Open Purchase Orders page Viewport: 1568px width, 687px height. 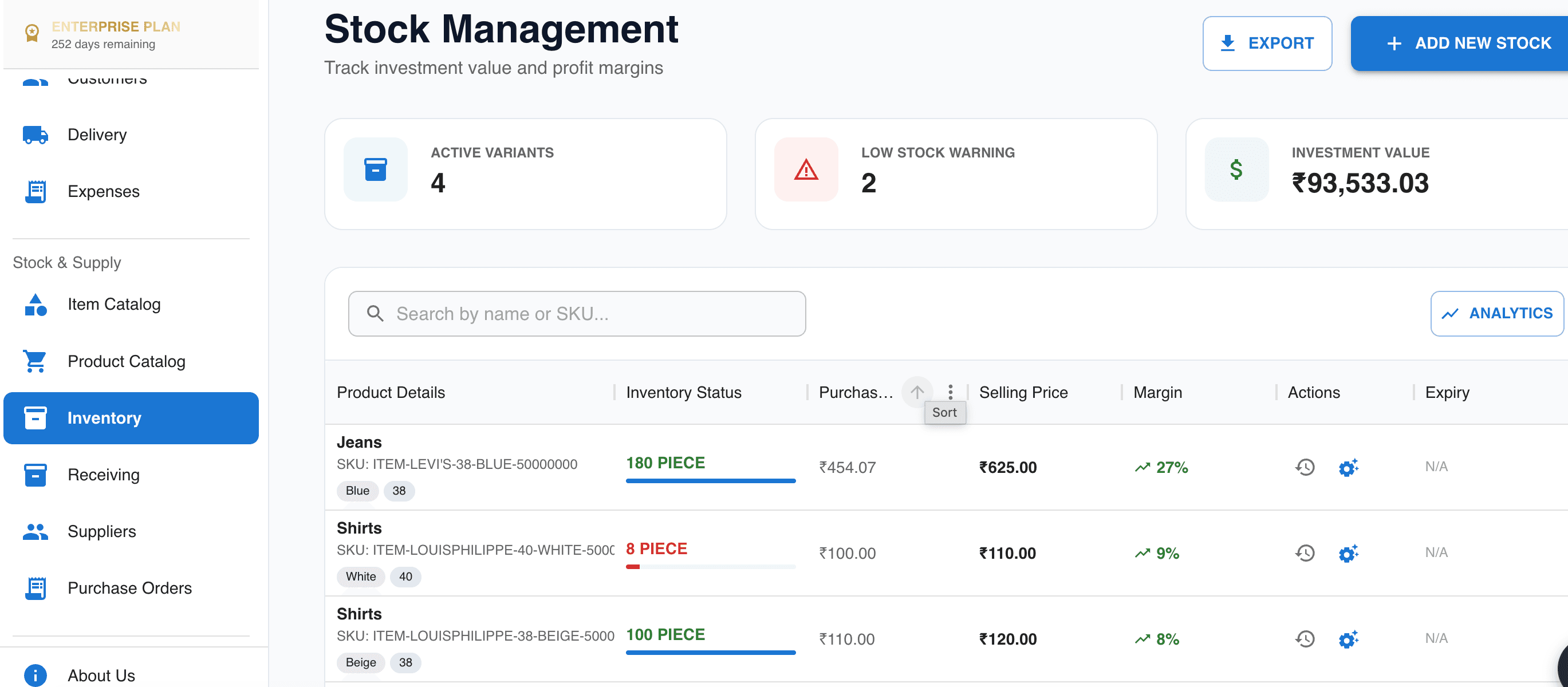click(131, 588)
